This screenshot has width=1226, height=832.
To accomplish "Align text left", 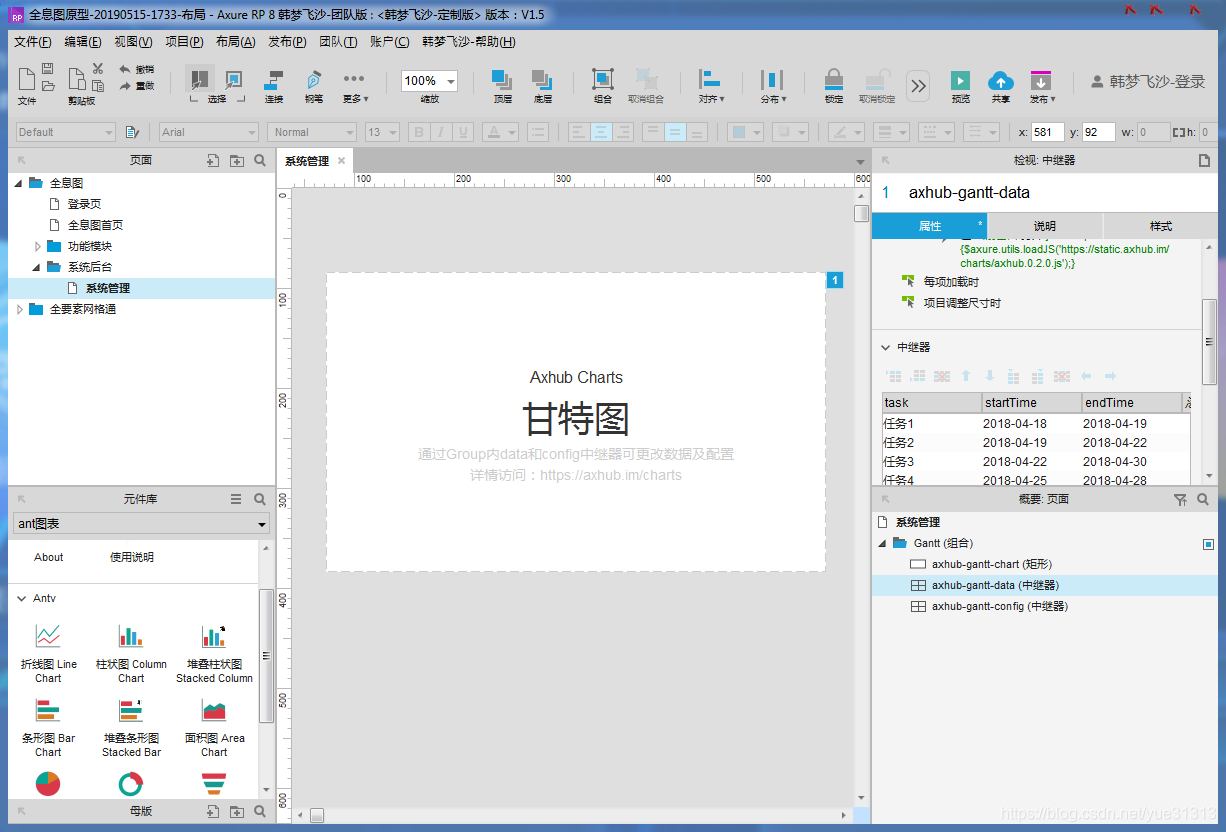I will (579, 132).
